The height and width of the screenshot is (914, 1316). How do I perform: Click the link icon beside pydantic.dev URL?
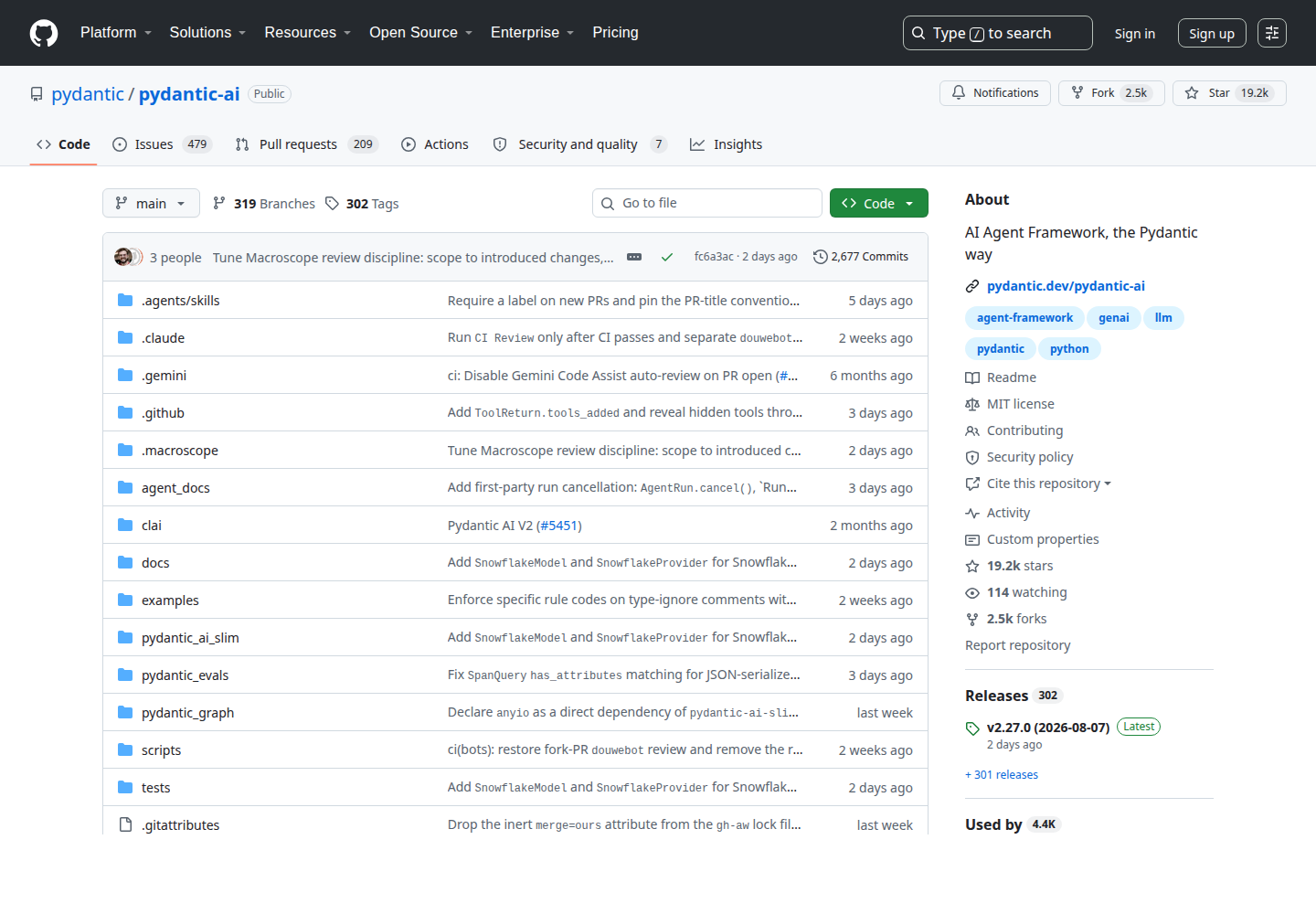972,286
